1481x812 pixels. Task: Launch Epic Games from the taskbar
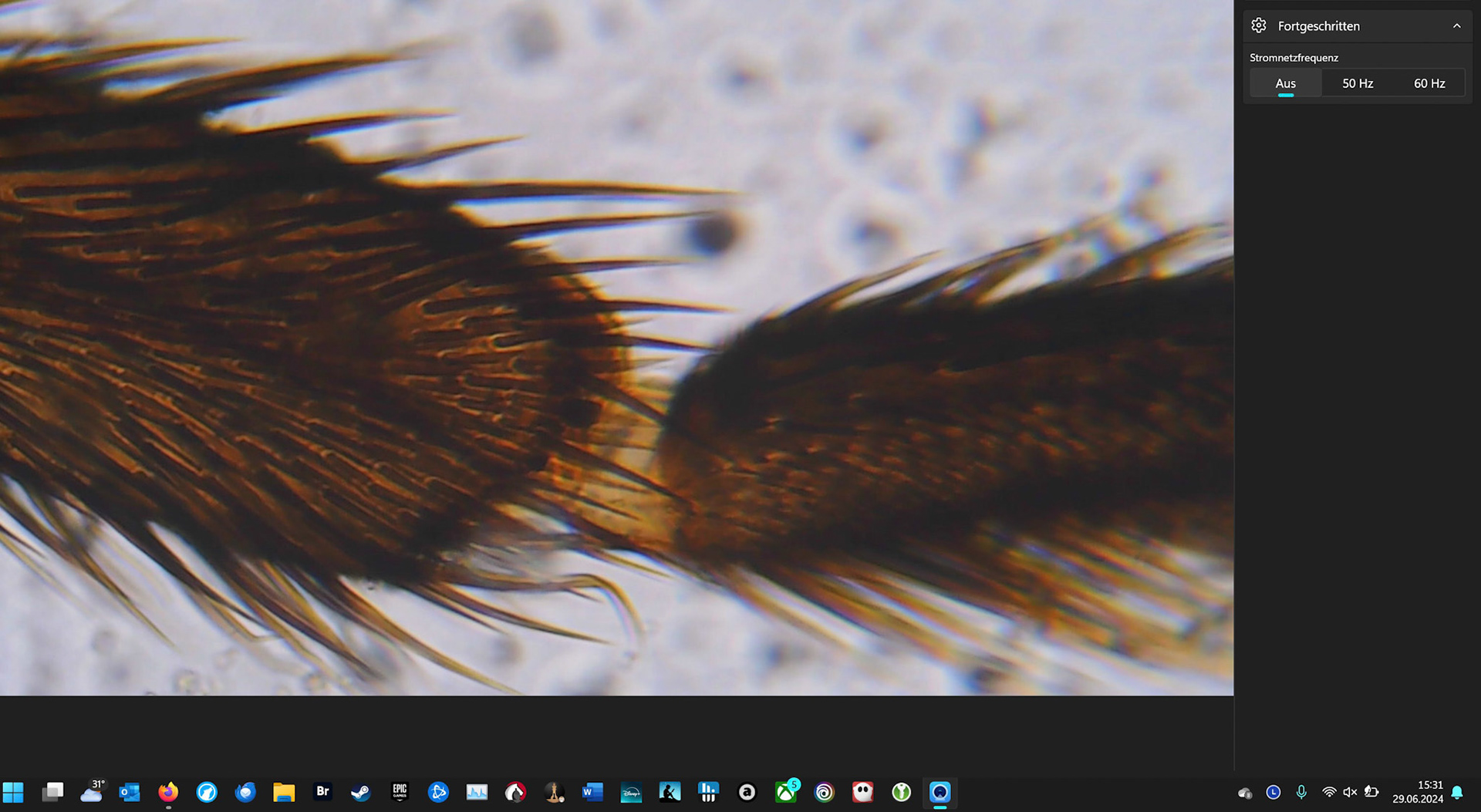400,792
